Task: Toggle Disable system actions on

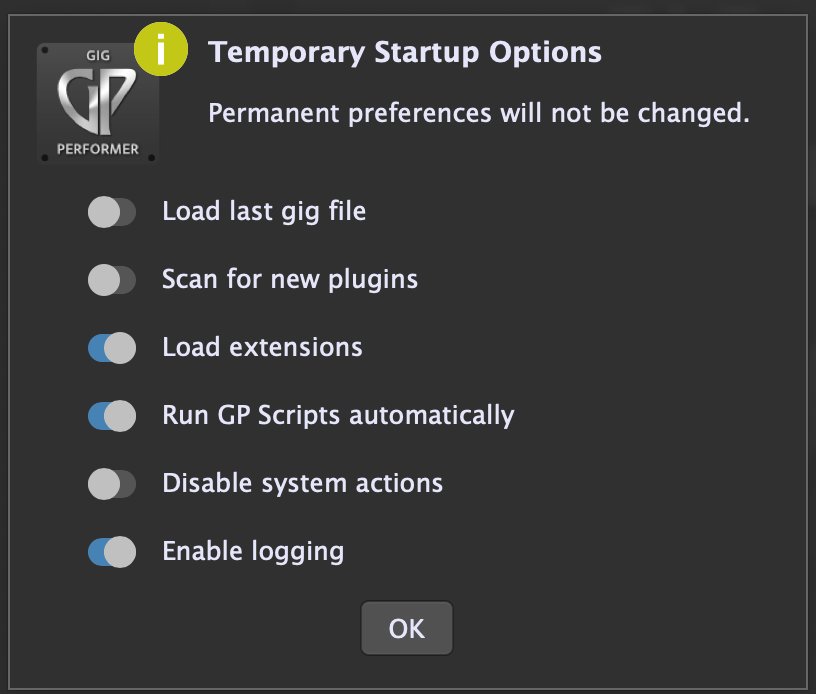Action: point(111,484)
